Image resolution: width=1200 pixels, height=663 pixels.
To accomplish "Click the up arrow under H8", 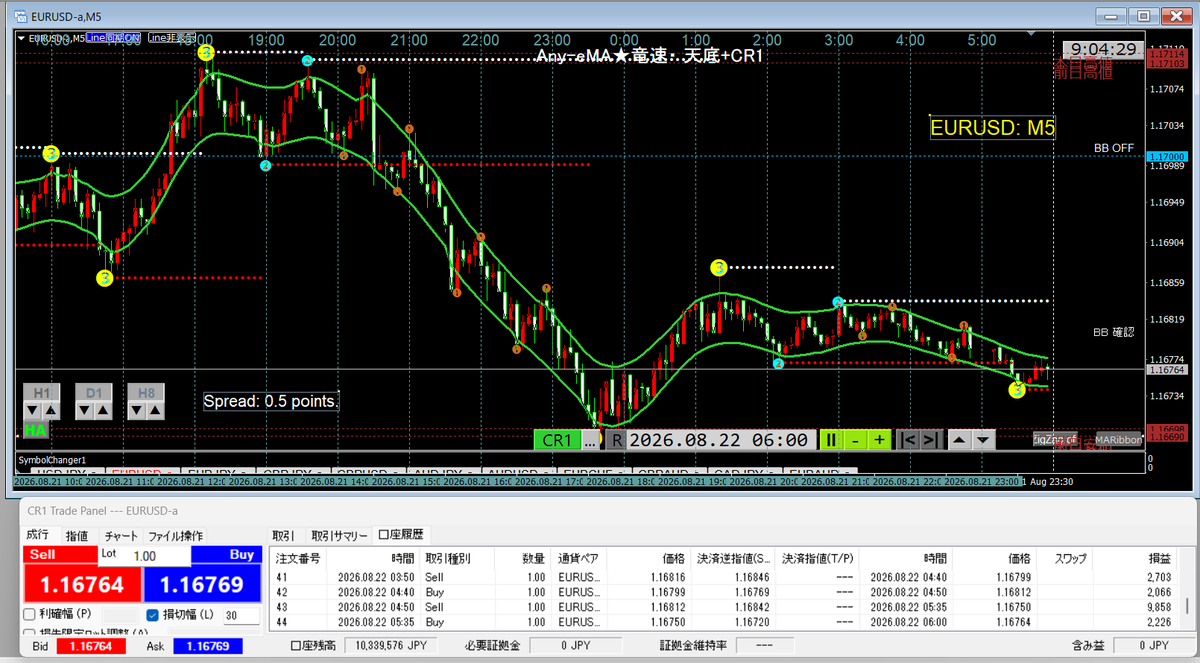I will click(156, 410).
